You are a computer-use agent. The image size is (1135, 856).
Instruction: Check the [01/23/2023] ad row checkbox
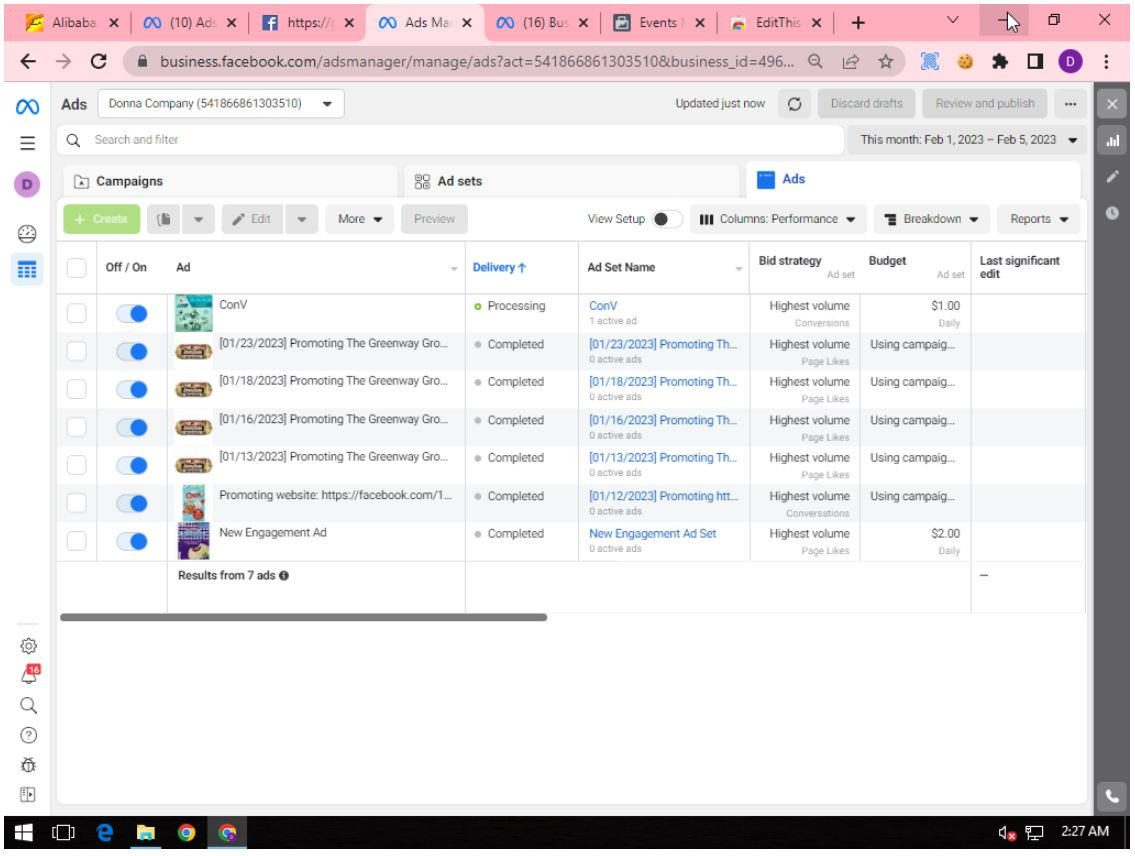point(76,351)
